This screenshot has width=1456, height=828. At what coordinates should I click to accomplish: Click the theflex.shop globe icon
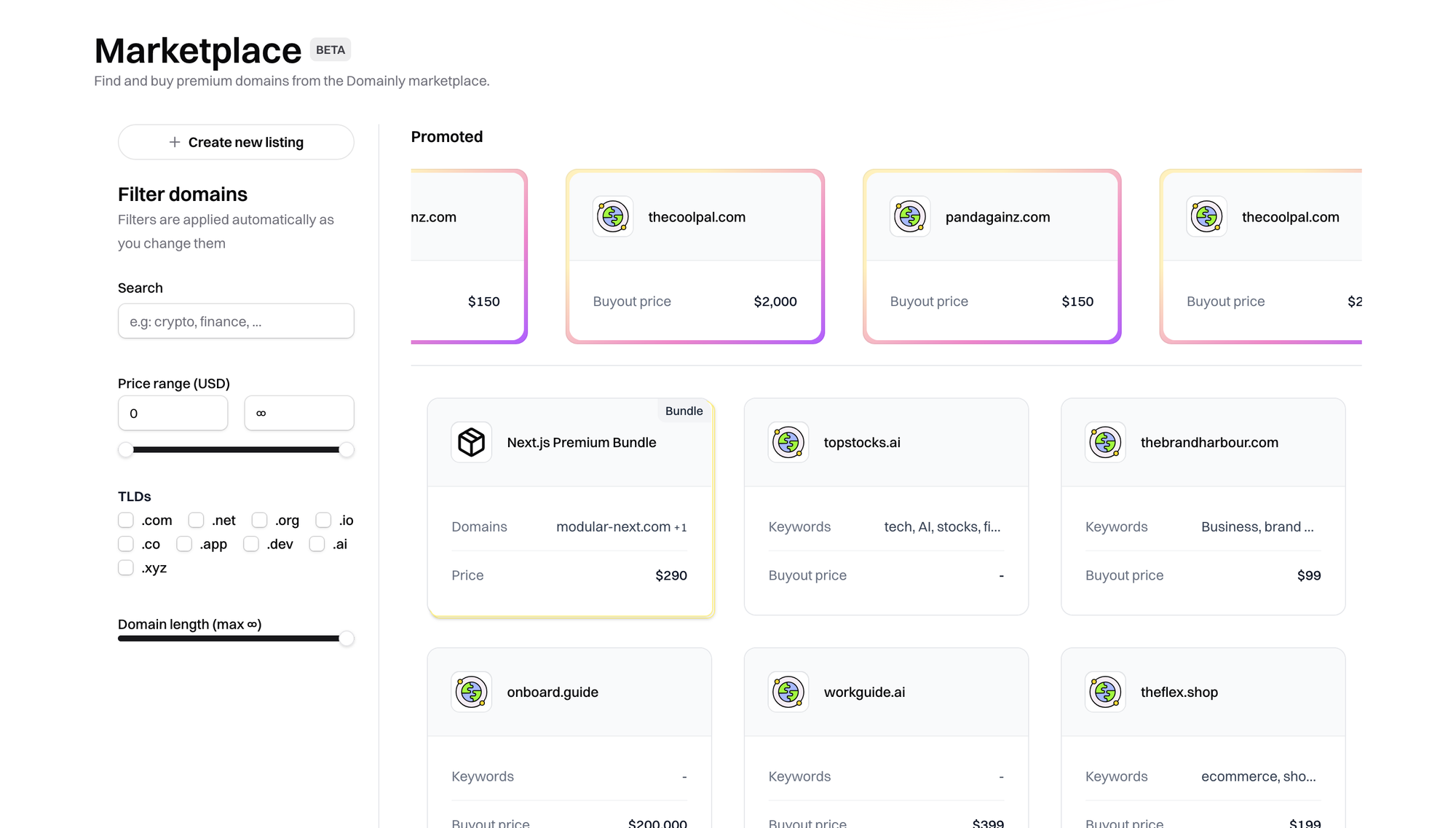(1105, 692)
